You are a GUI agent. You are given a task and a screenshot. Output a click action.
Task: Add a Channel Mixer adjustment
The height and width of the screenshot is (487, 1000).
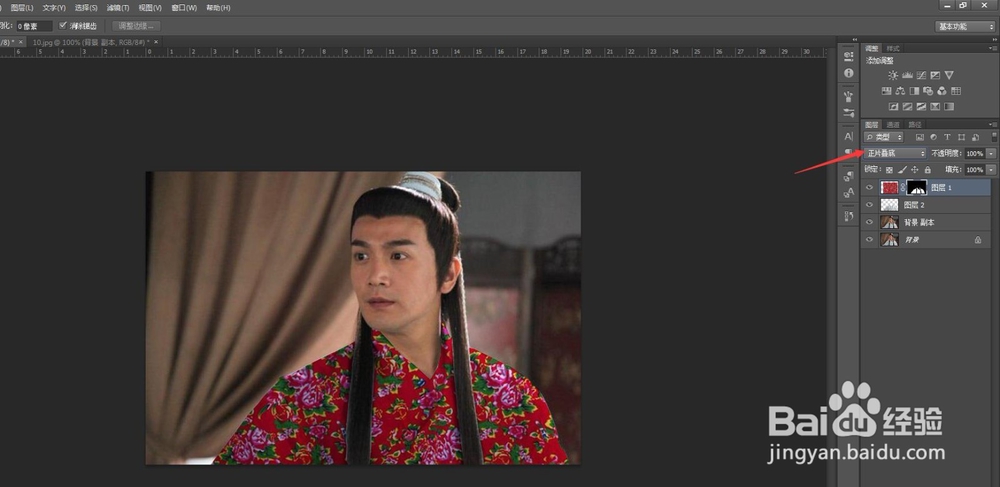(x=942, y=91)
